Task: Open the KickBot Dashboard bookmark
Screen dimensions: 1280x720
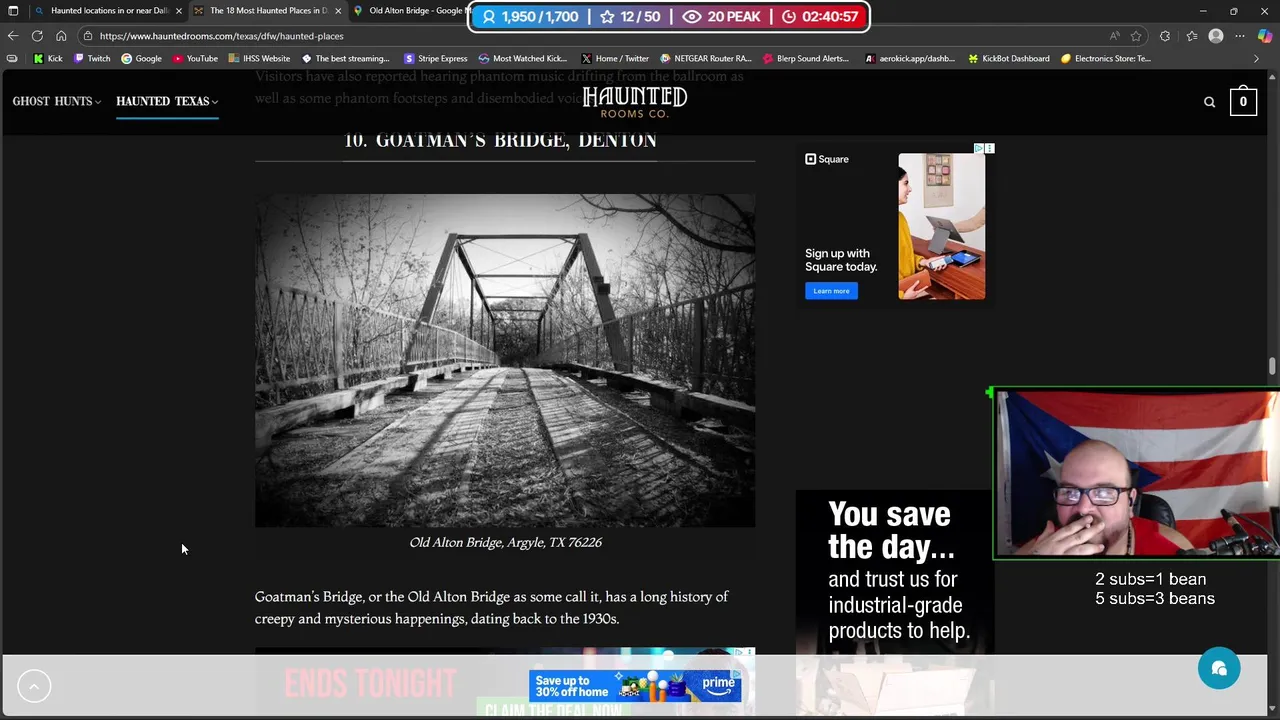Action: (x=1008, y=58)
